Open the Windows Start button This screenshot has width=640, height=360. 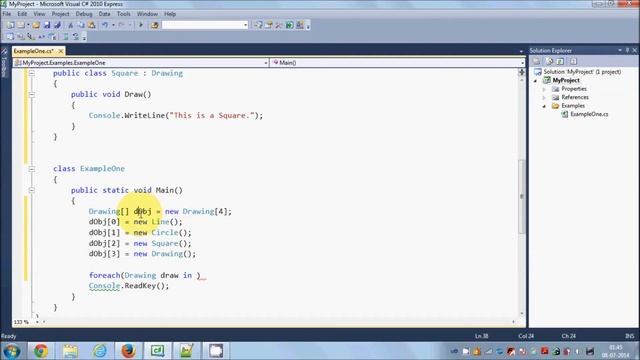coord(11,351)
